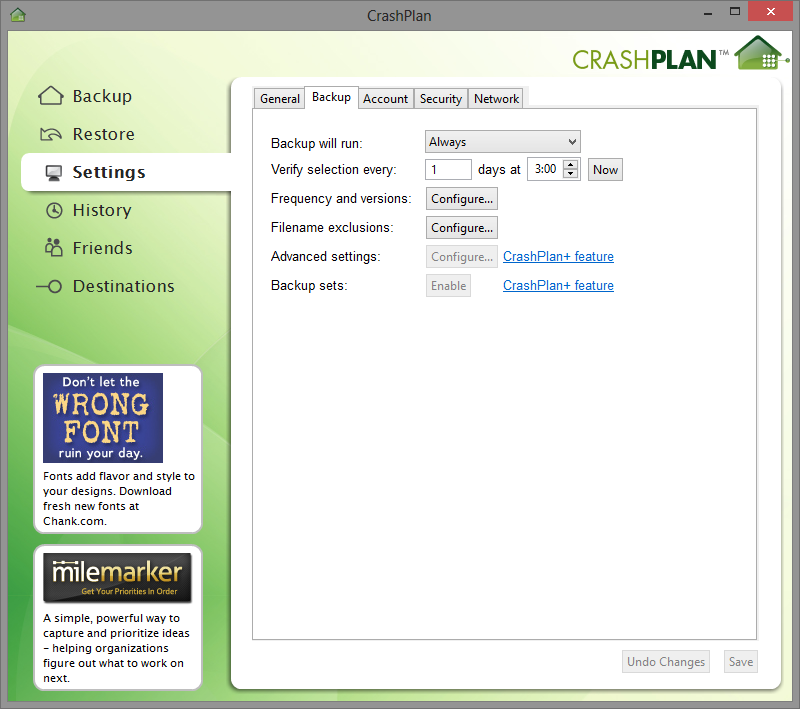Click the Backup sets Enable button

pos(448,286)
